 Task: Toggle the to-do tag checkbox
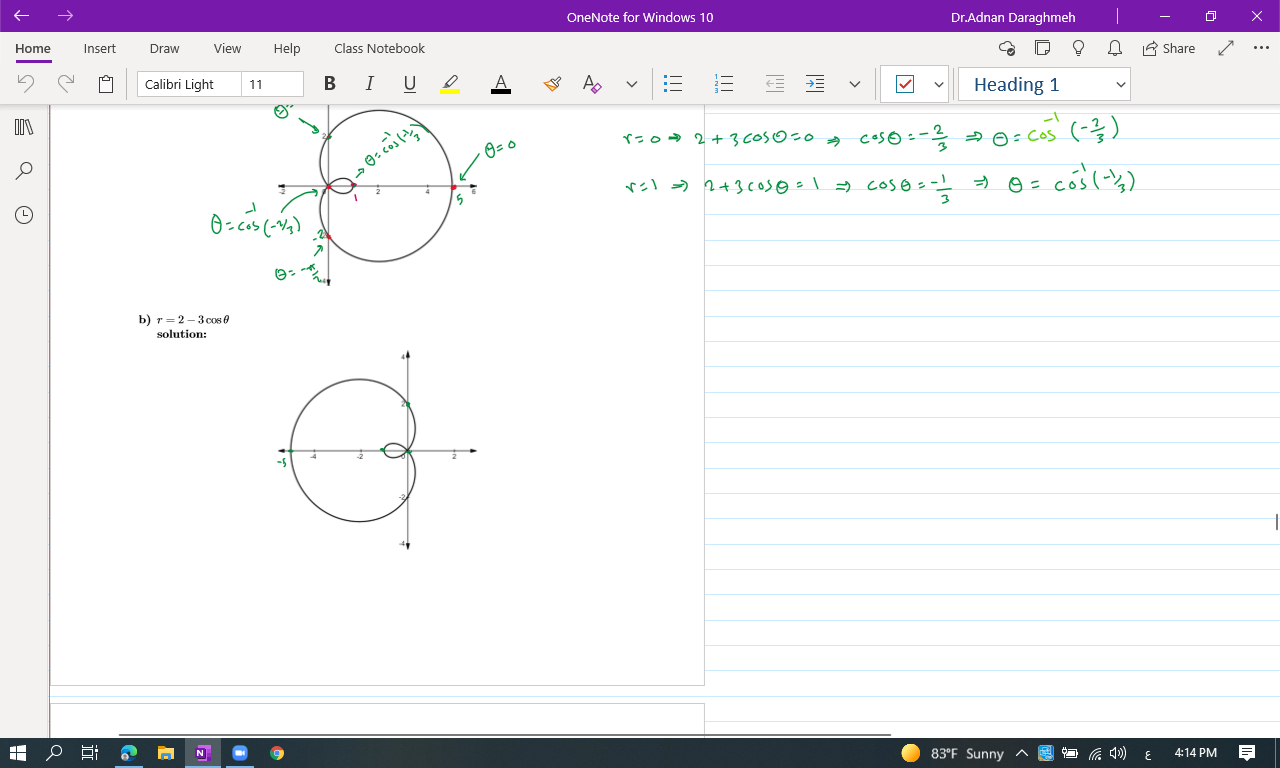(905, 85)
